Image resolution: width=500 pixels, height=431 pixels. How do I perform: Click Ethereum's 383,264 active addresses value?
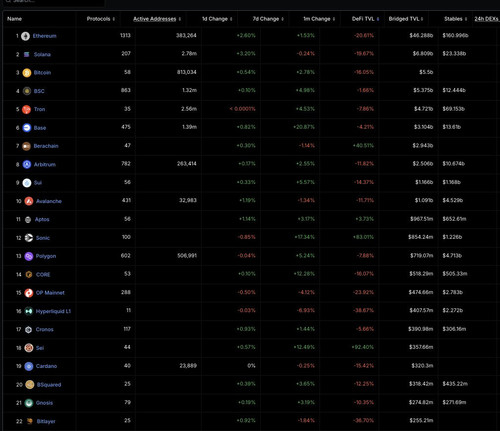(x=186, y=35)
